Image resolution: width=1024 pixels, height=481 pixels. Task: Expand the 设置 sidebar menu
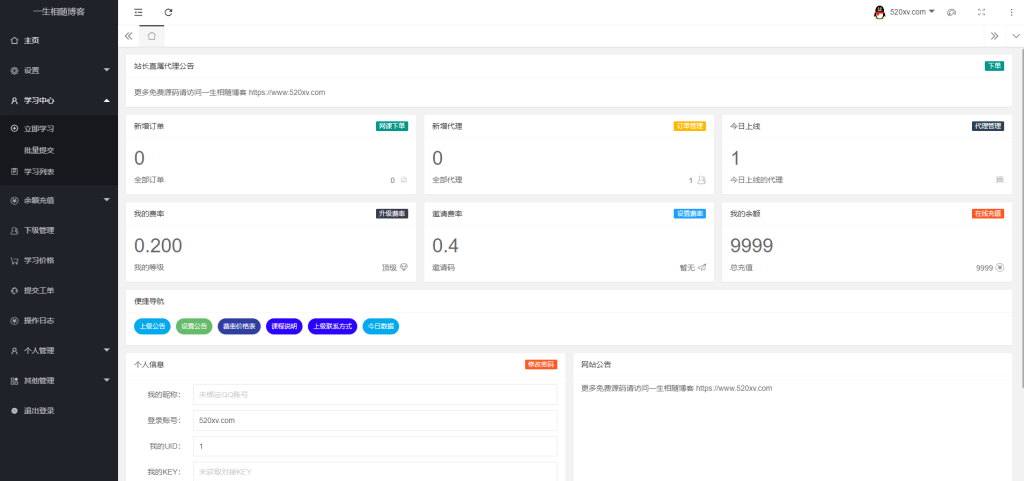click(58, 70)
